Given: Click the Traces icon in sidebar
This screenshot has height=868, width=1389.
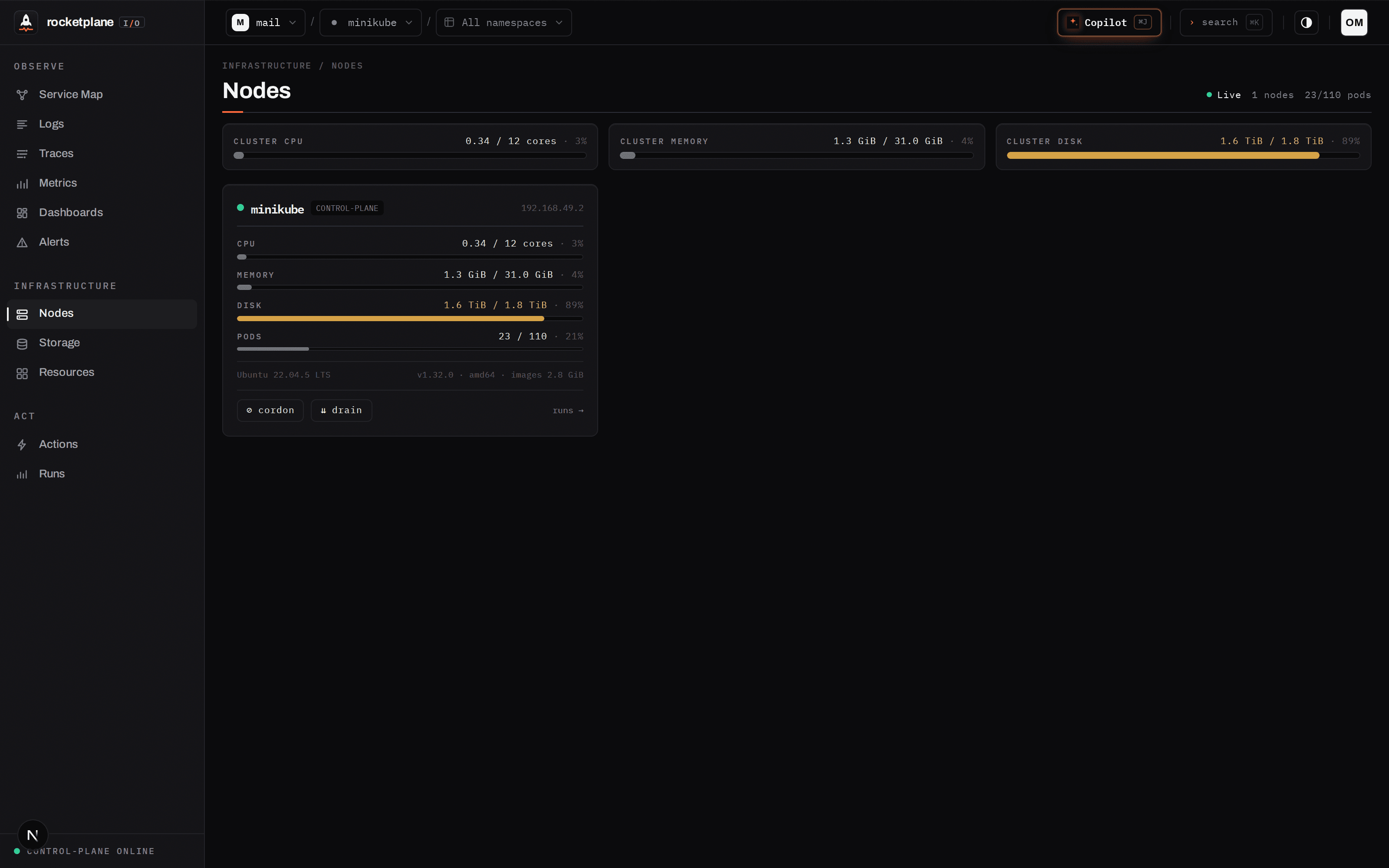Looking at the screenshot, I should coord(22,154).
